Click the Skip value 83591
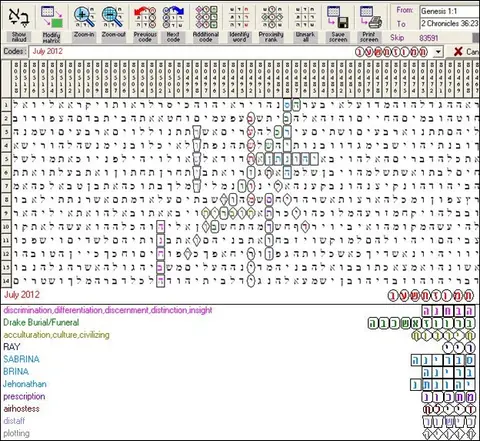The image size is (480, 441). [429, 38]
